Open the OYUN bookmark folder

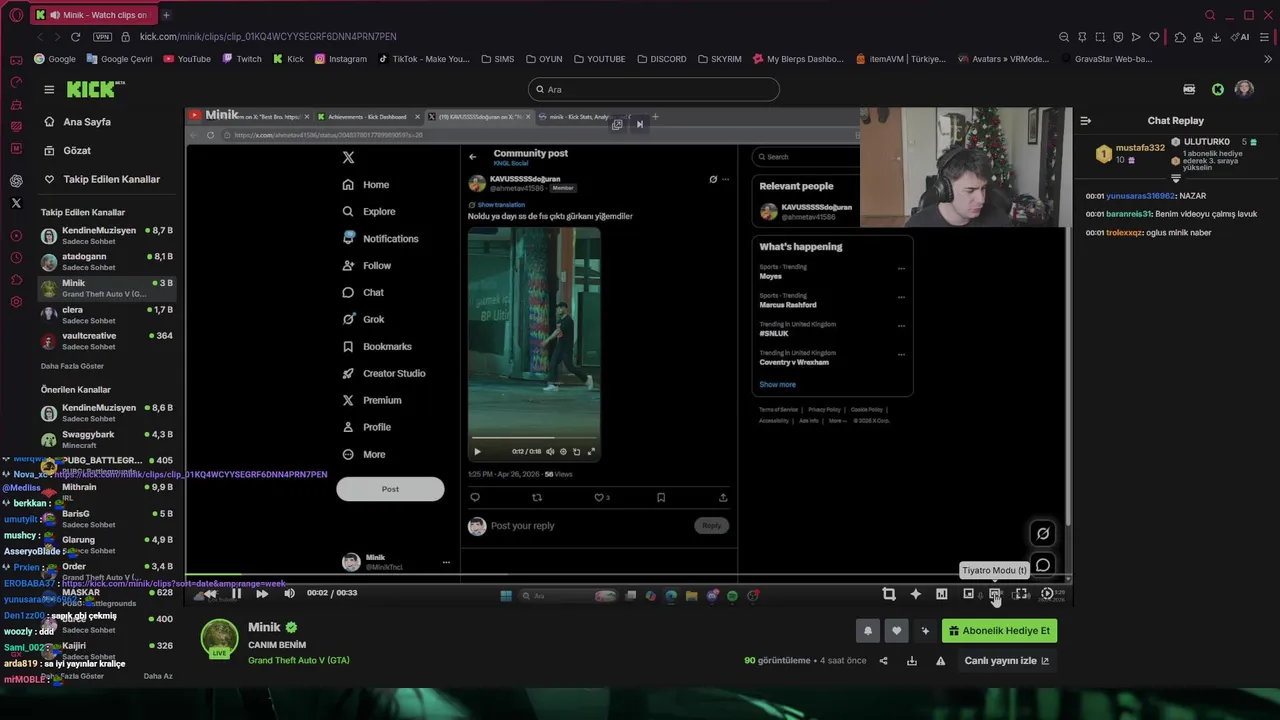pyautogui.click(x=543, y=59)
